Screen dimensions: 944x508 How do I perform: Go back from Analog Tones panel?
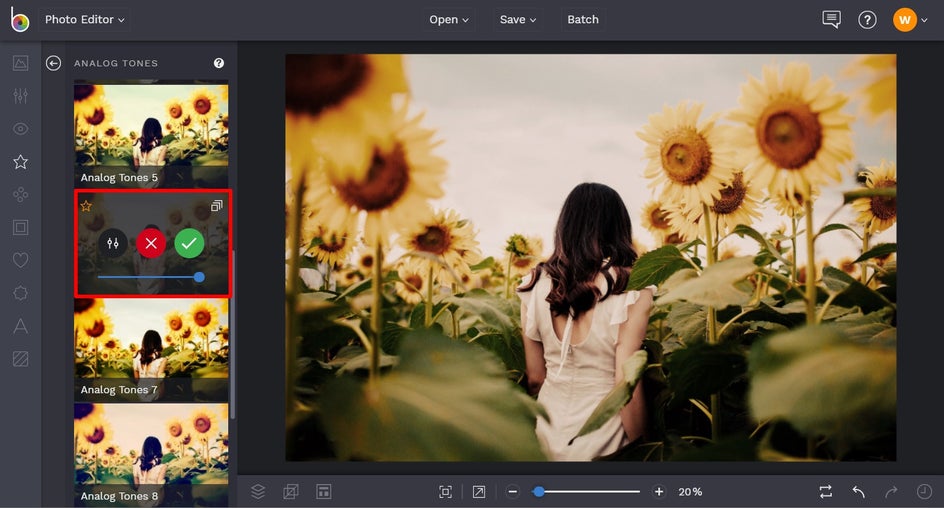click(54, 63)
